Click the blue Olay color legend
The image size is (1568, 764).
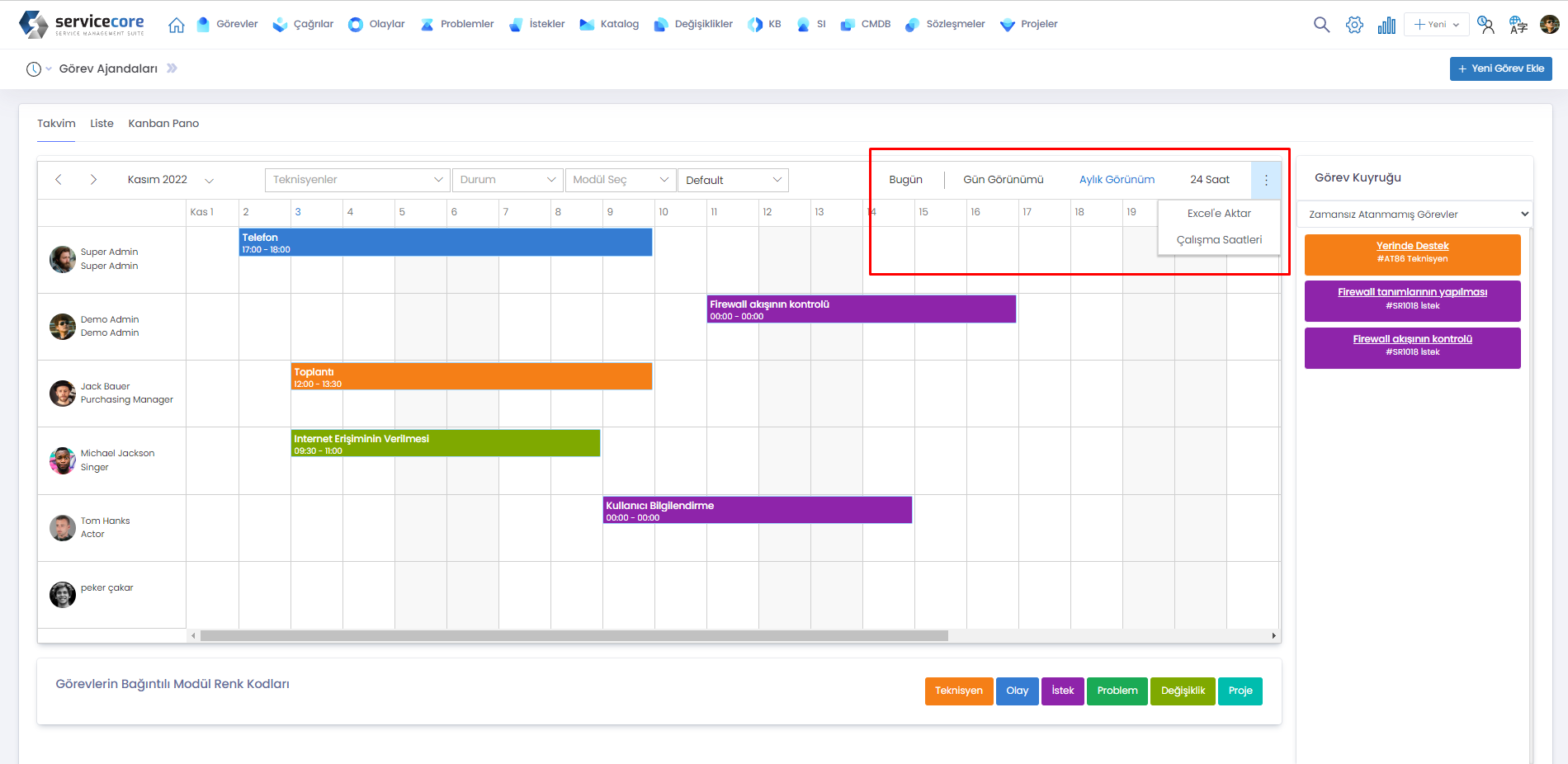(1017, 691)
